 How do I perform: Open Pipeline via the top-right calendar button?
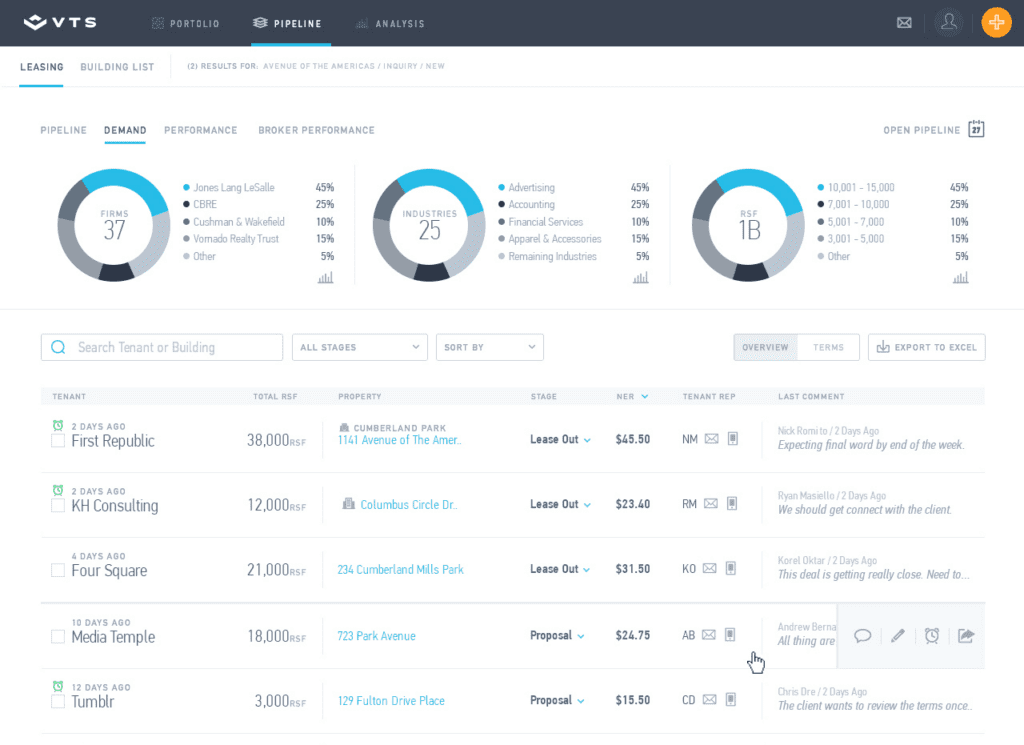(975, 129)
